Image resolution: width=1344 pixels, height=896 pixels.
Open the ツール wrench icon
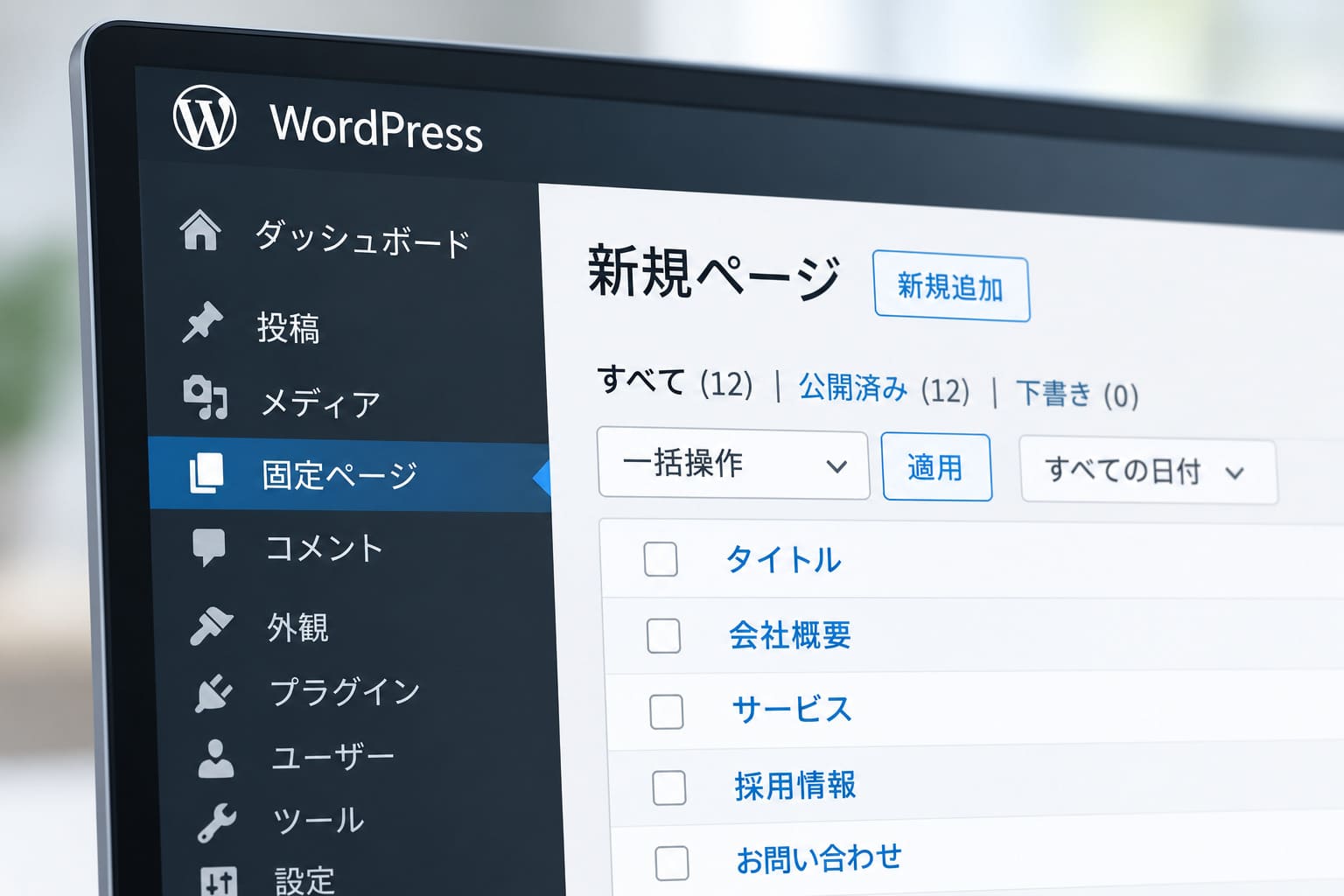[x=217, y=822]
